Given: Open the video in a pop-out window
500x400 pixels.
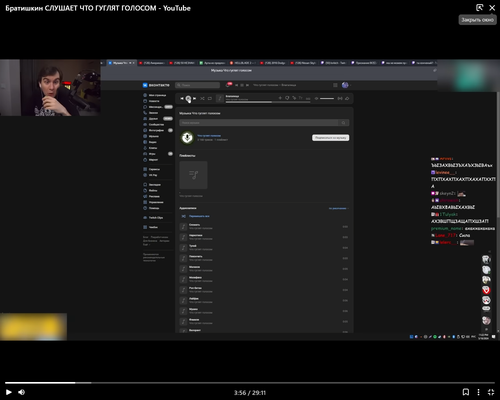Looking at the screenshot, I should pyautogui.click(x=479, y=8).
